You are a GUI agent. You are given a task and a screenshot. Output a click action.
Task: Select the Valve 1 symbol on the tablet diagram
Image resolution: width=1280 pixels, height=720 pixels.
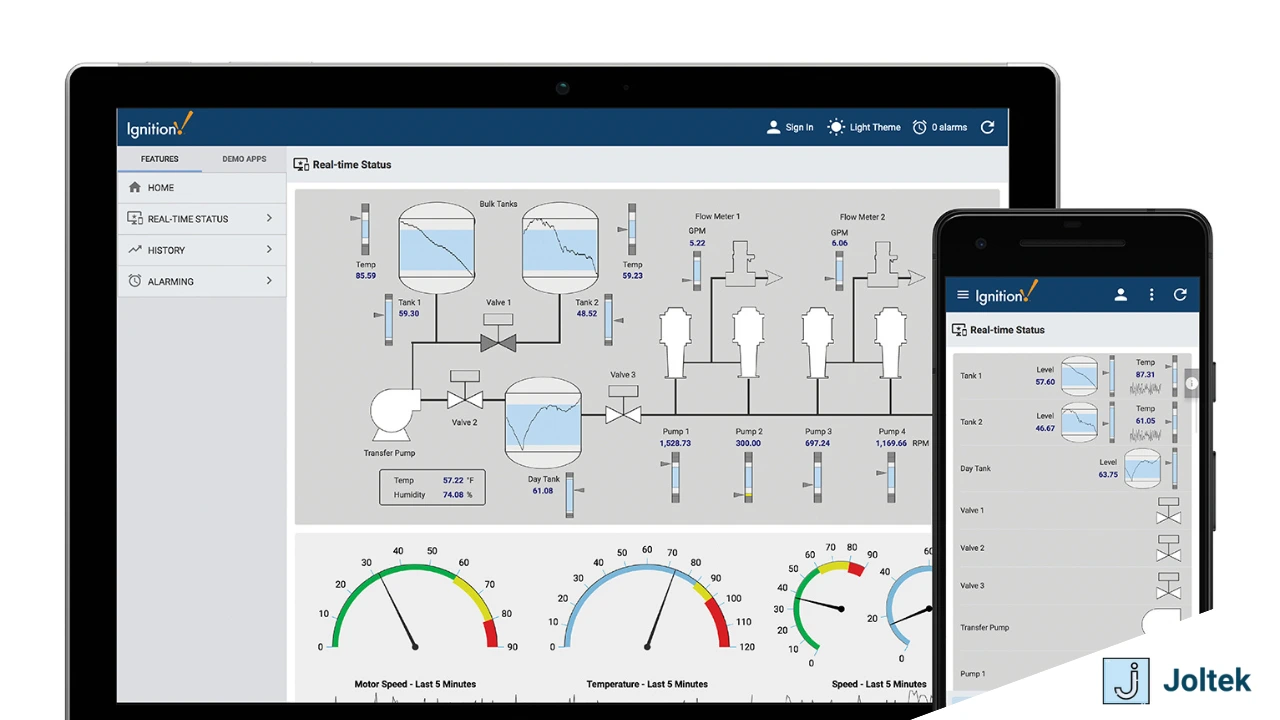point(497,334)
